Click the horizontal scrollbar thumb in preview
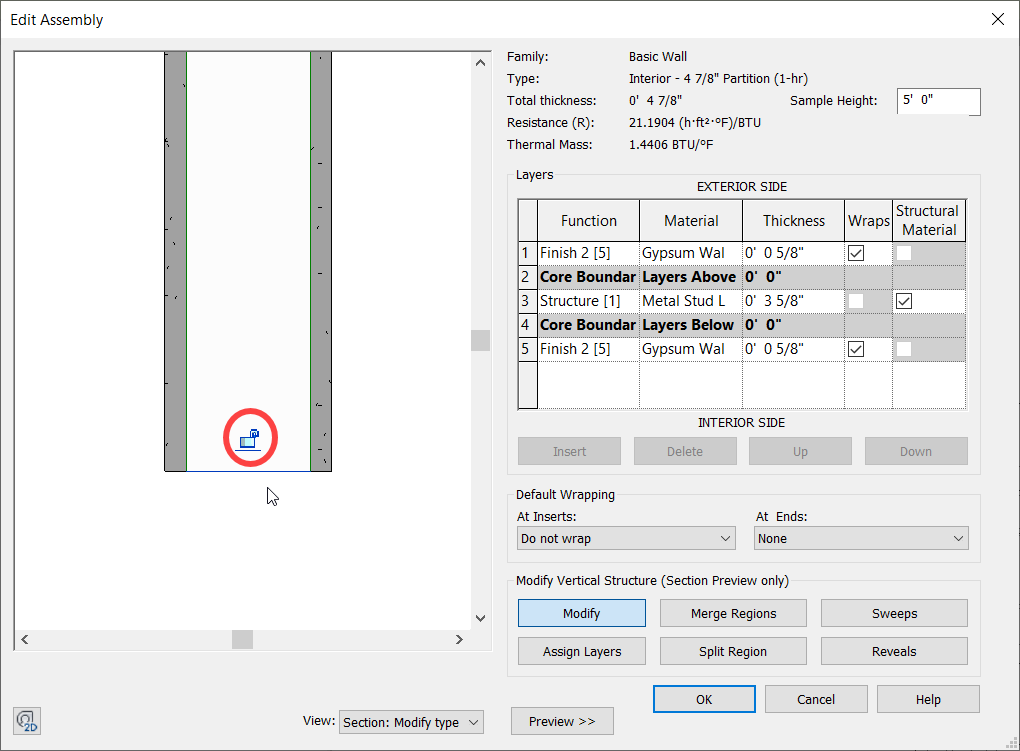This screenshot has height=751, width=1020. 242,639
